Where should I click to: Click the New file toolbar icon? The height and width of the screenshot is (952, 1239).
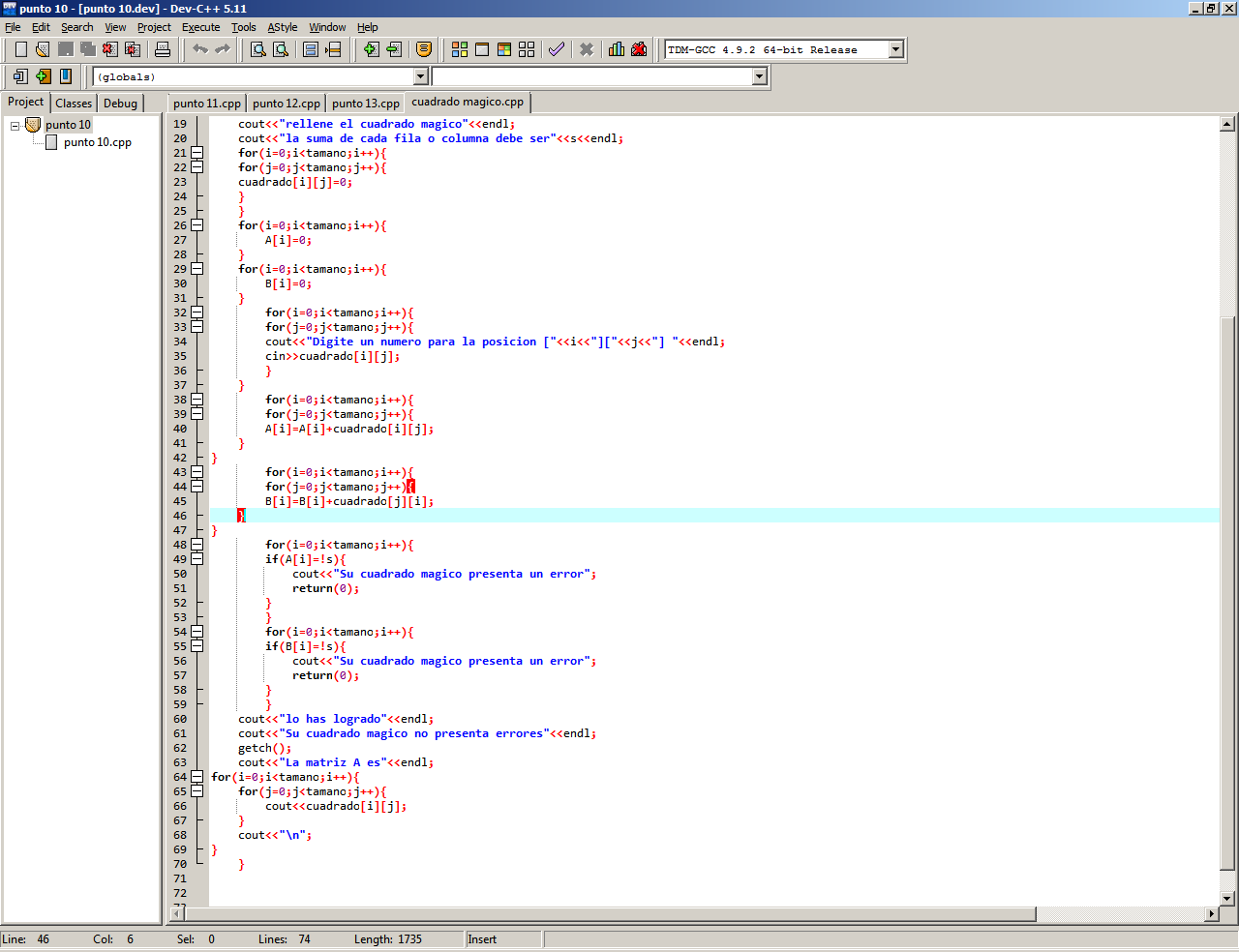pos(20,49)
